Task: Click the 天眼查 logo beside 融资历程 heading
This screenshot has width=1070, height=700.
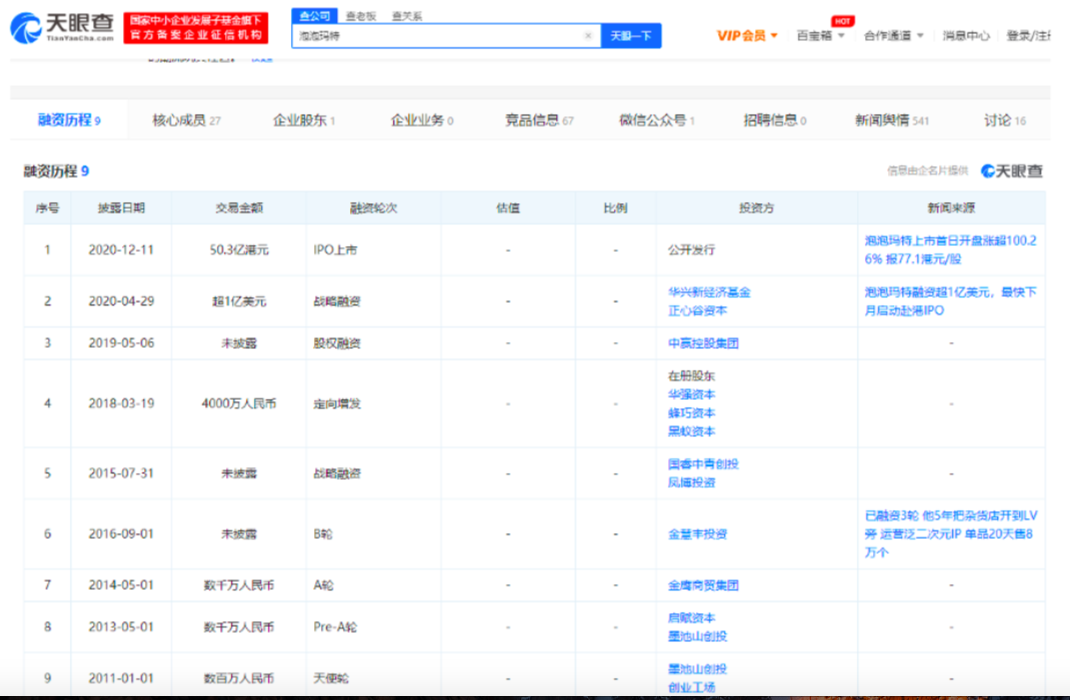Action: click(1011, 171)
